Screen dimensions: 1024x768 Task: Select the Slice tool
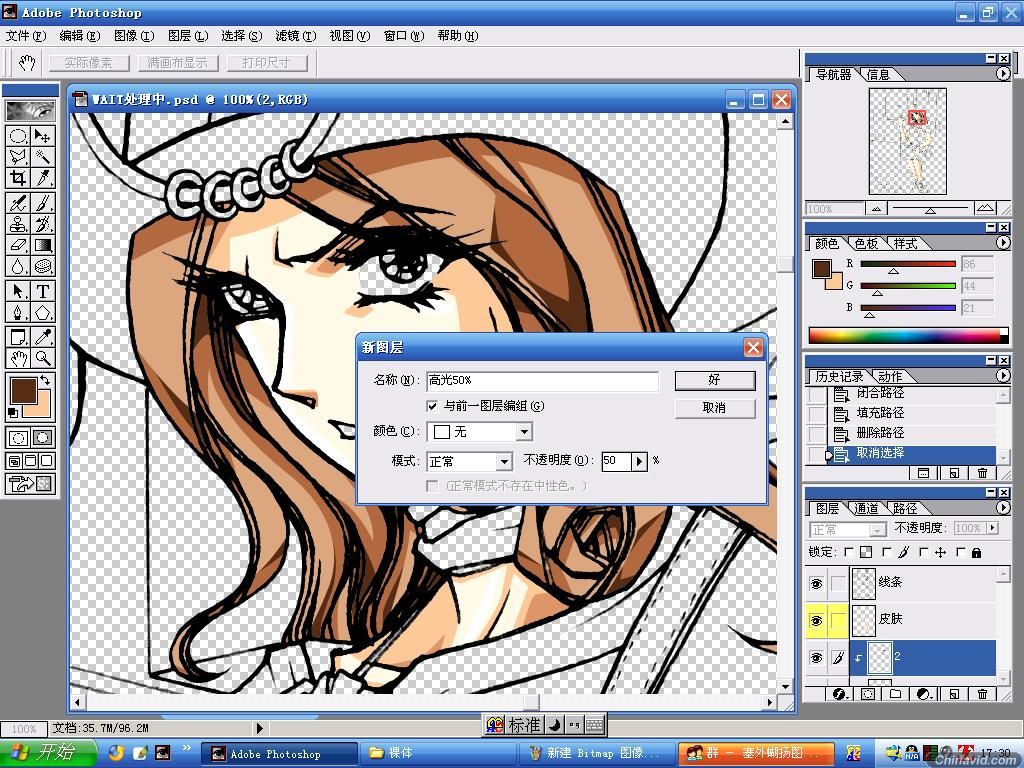[42, 178]
